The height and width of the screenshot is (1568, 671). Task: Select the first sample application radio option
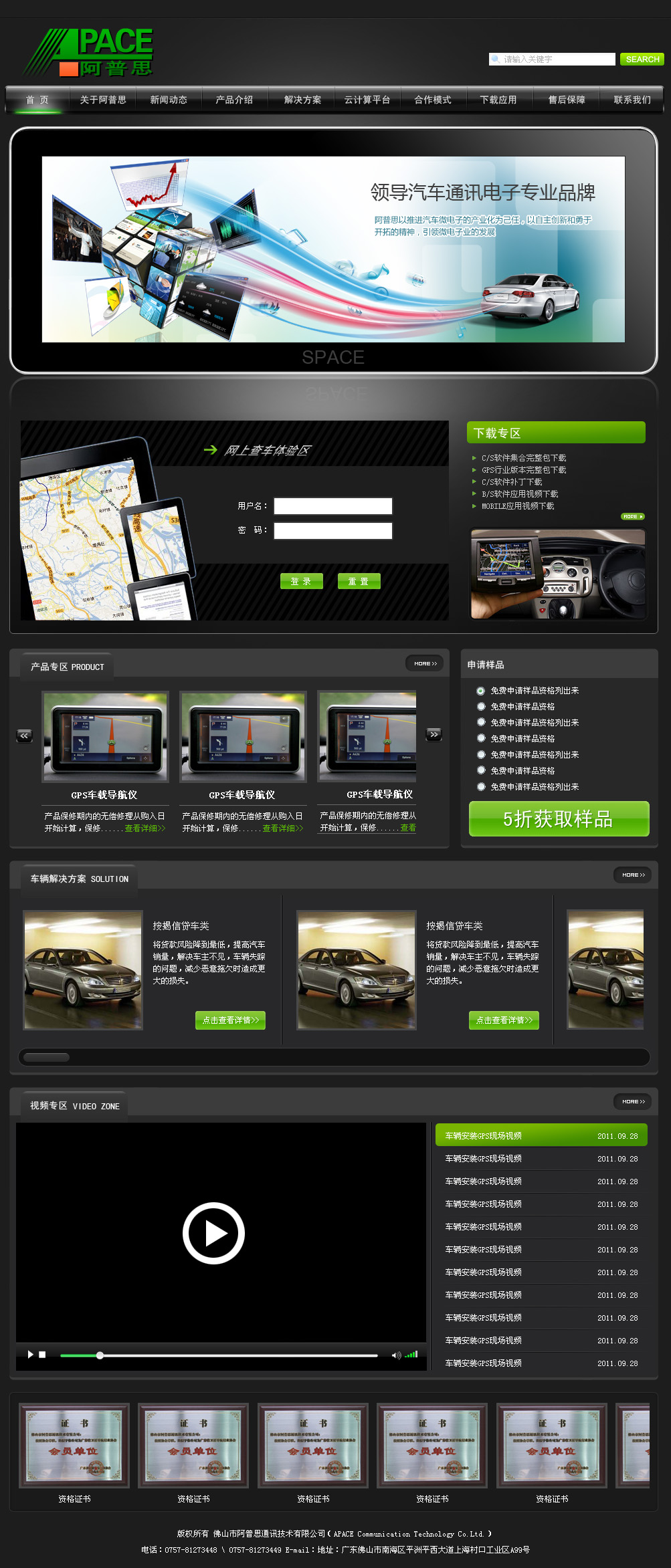pos(480,691)
